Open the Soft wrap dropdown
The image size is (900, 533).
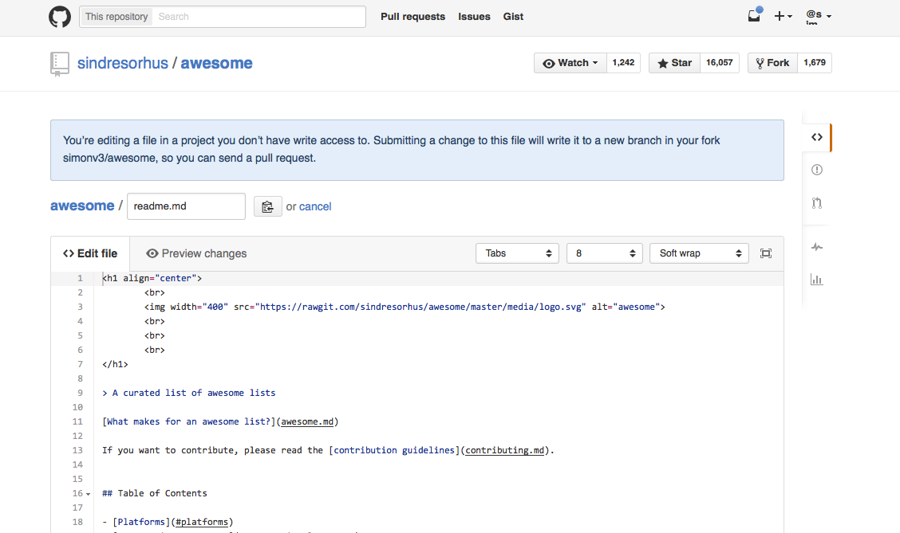click(699, 254)
